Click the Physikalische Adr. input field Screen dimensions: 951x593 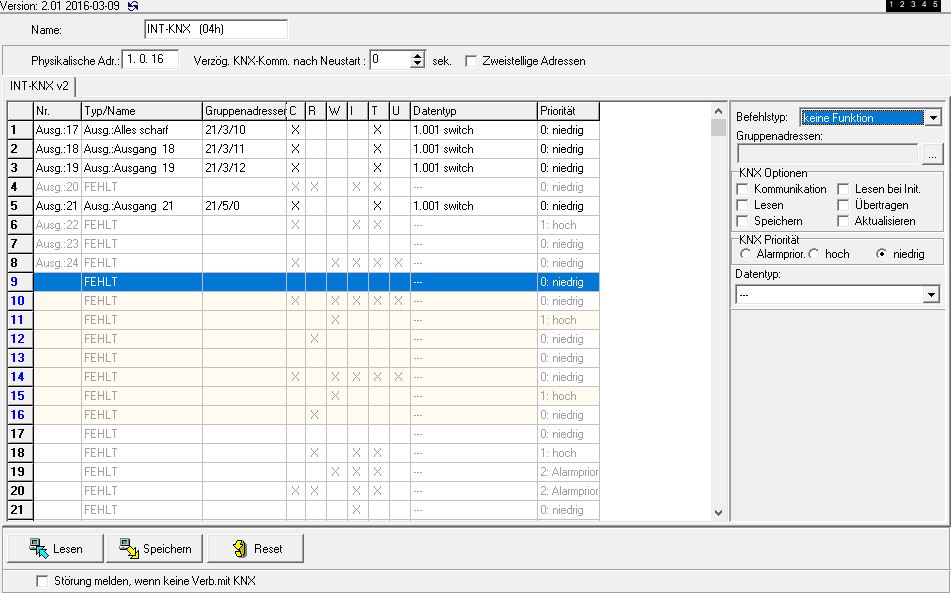tap(149, 60)
